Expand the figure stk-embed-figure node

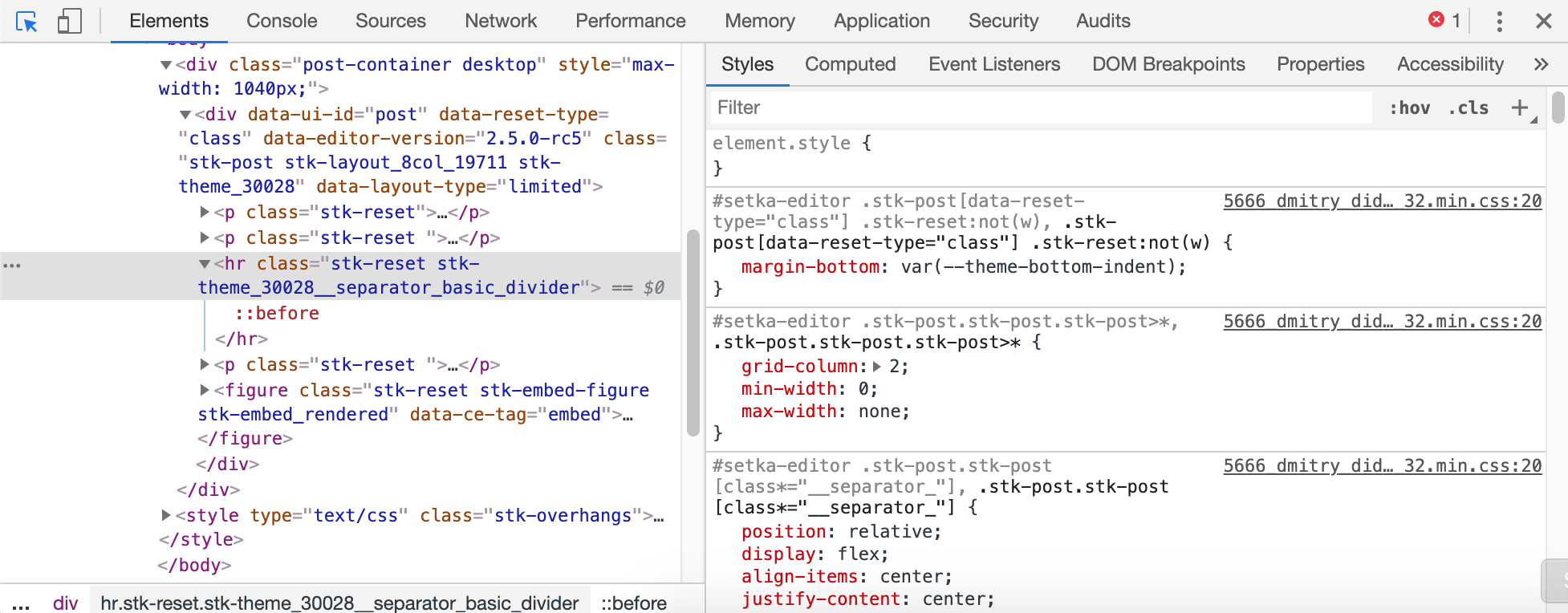(x=205, y=390)
